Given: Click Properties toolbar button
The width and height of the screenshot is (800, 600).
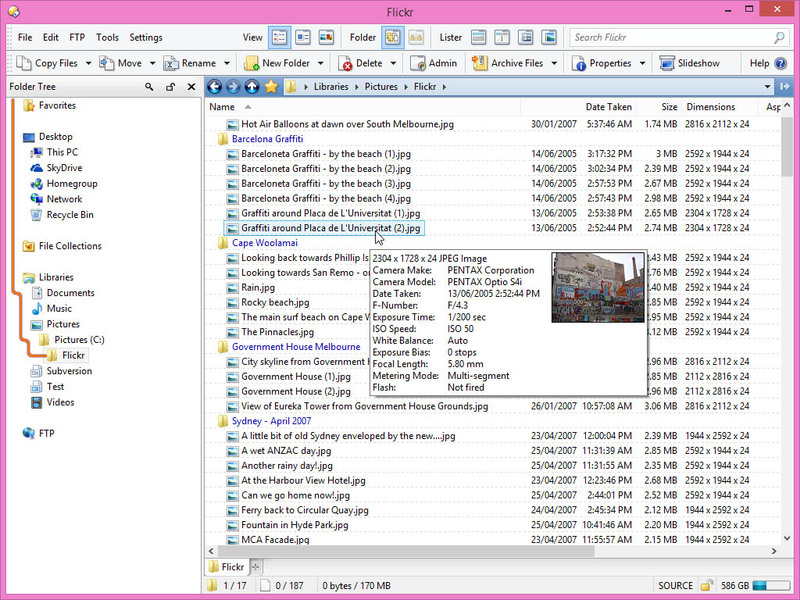Looking at the screenshot, I should 602,63.
